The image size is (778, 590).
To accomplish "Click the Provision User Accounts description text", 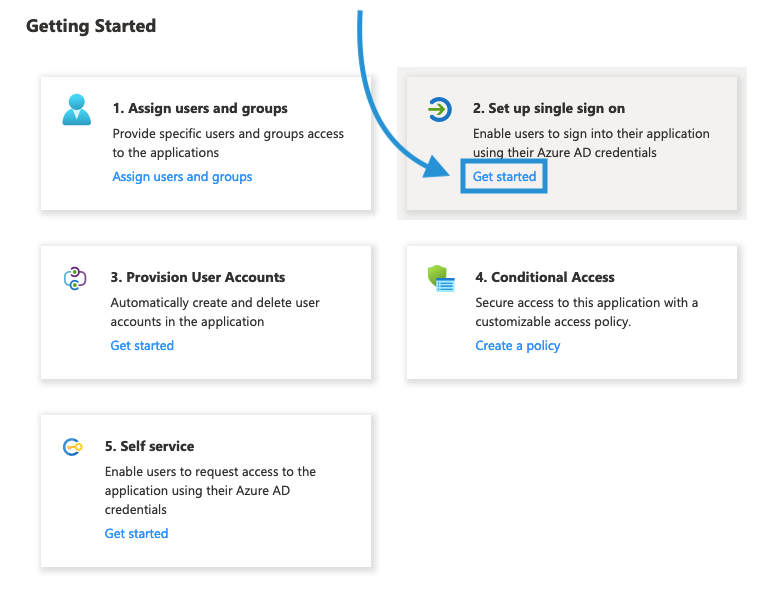I will pyautogui.click(x=215, y=312).
